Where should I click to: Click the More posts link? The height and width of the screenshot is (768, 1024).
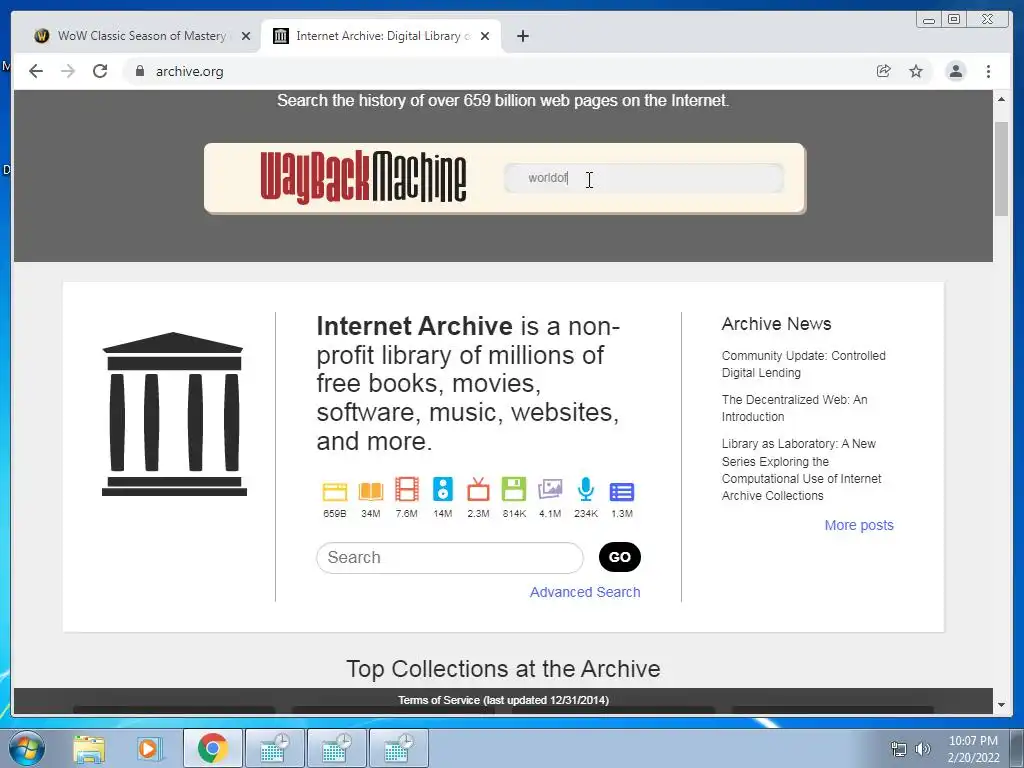click(x=859, y=525)
